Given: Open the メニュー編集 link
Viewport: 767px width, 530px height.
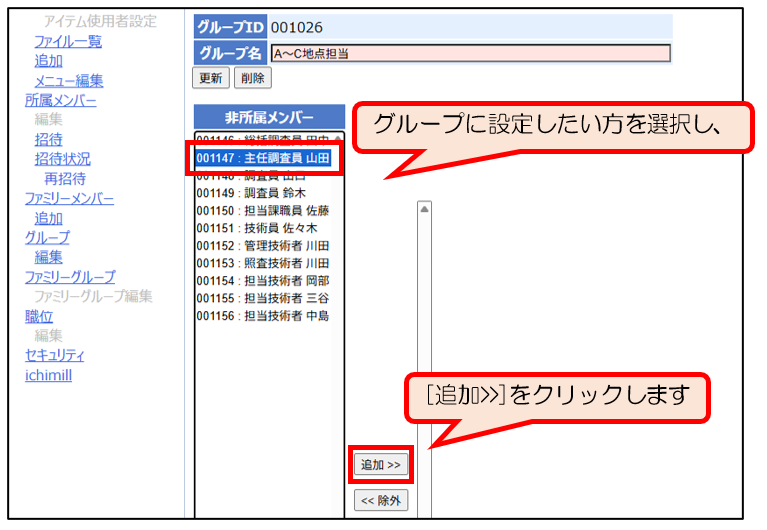Looking at the screenshot, I should [x=68, y=80].
